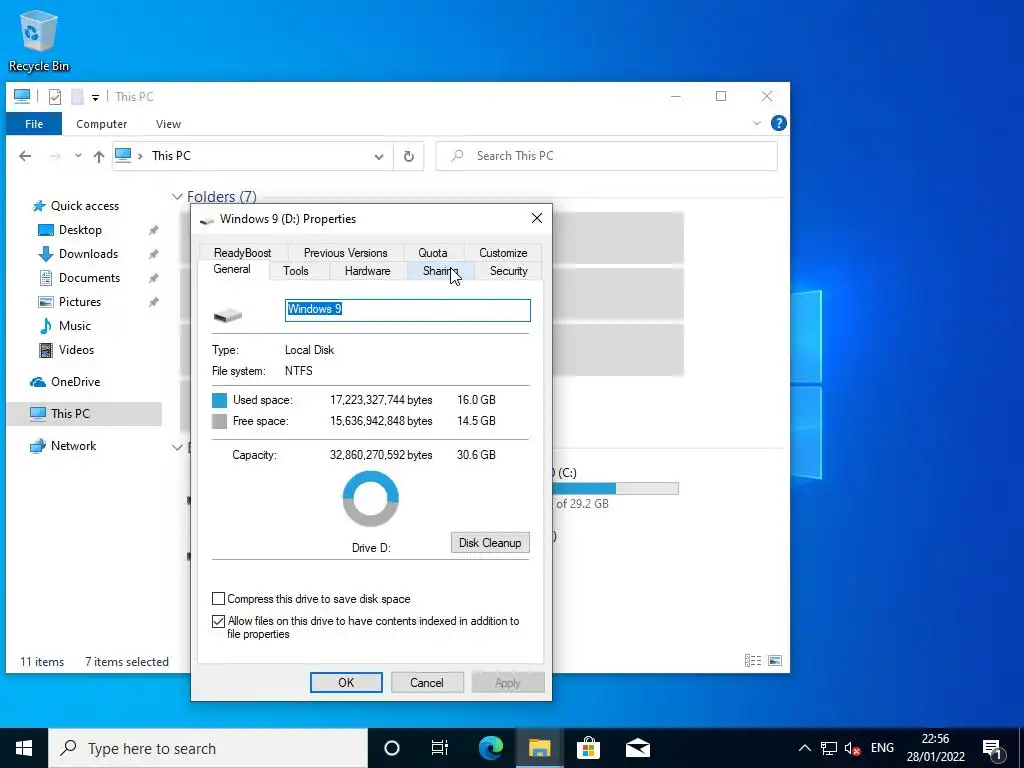Click the File Explorer taskbar icon
1024x768 pixels.
[539, 748]
